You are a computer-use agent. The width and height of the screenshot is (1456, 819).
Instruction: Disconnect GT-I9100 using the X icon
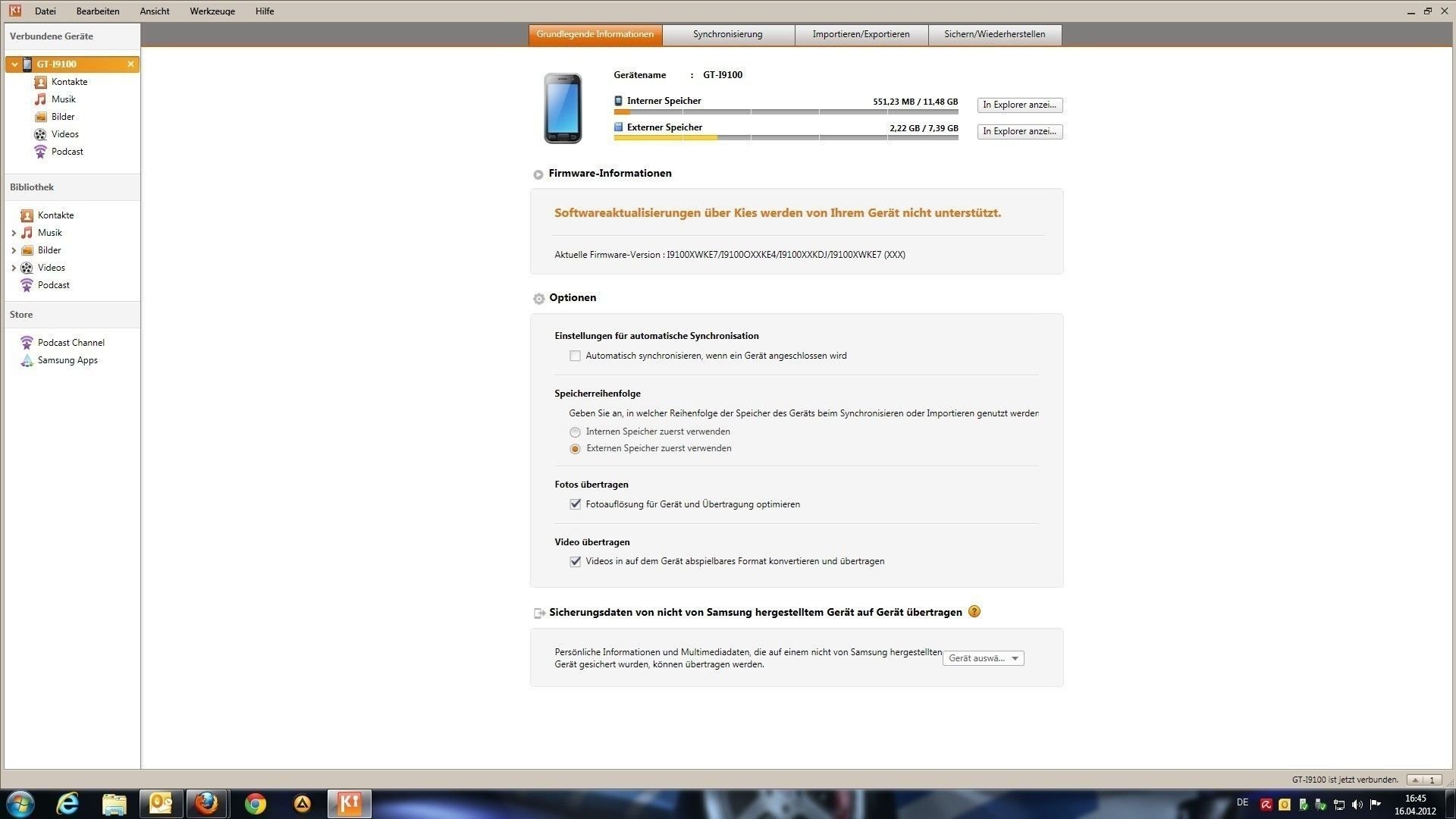pyautogui.click(x=130, y=64)
